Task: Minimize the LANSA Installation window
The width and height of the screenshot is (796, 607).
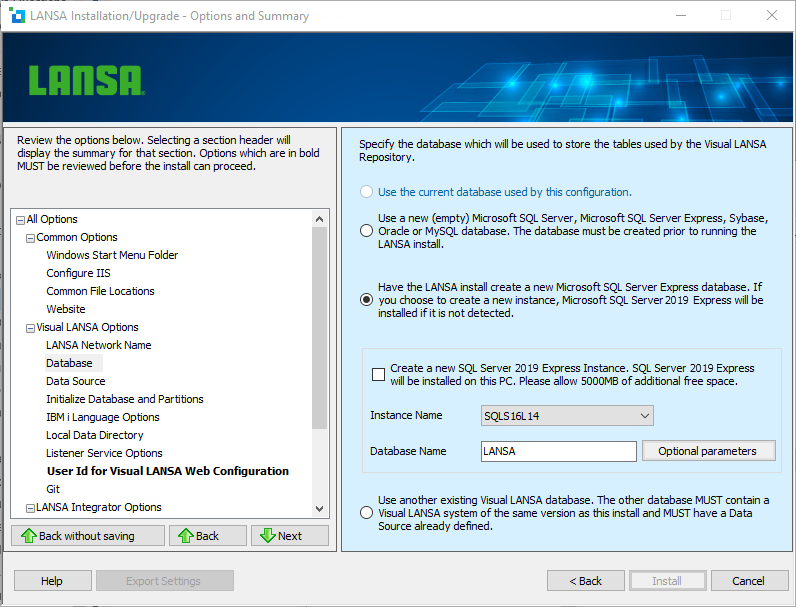Action: click(681, 15)
